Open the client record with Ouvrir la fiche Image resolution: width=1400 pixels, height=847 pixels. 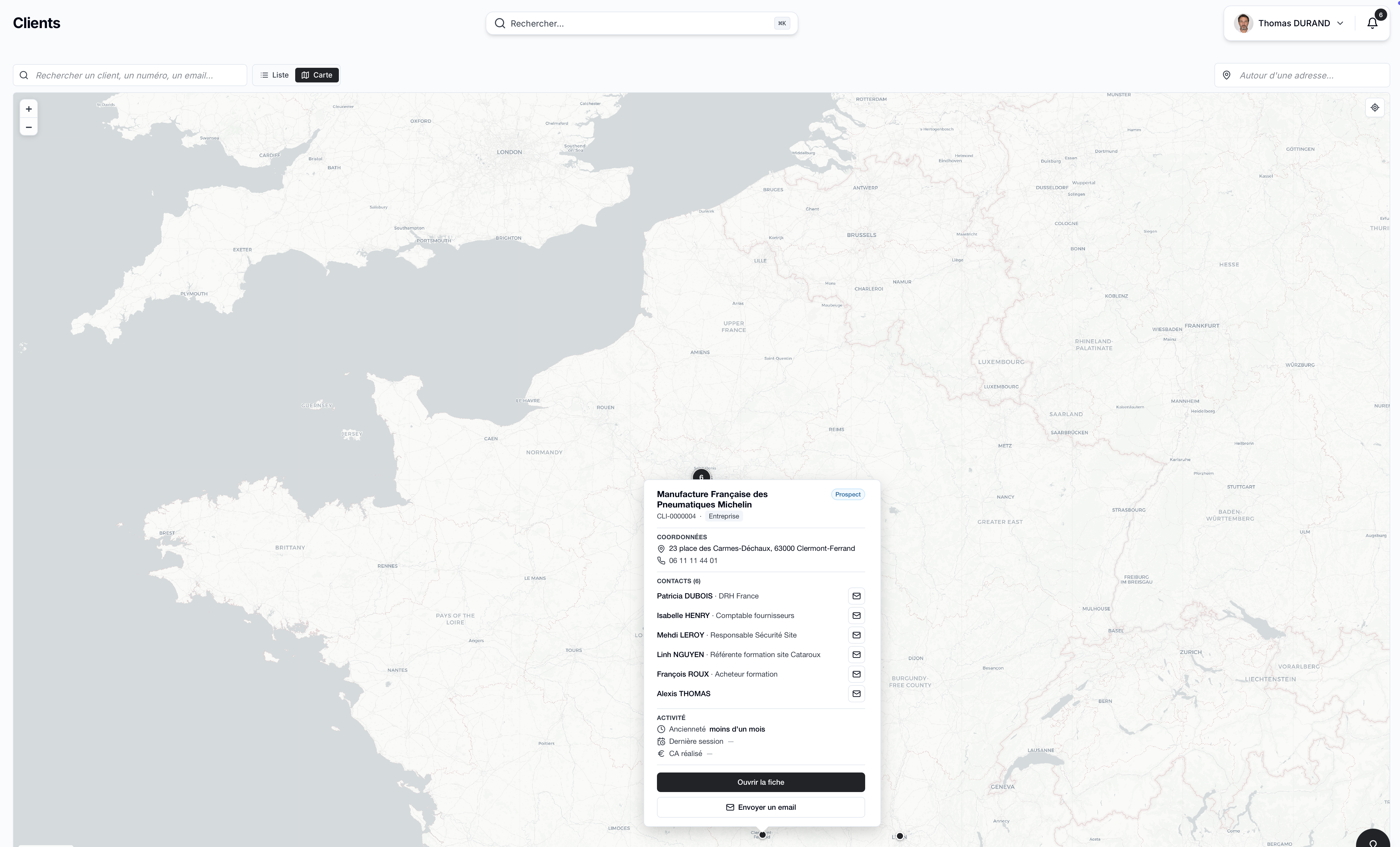[x=761, y=782]
